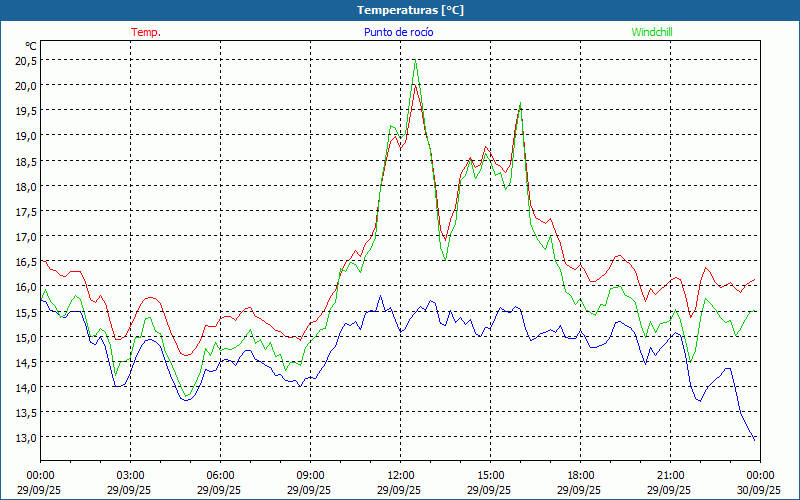
Task: Click the highest green Windchill peak
Action: click(x=415, y=62)
